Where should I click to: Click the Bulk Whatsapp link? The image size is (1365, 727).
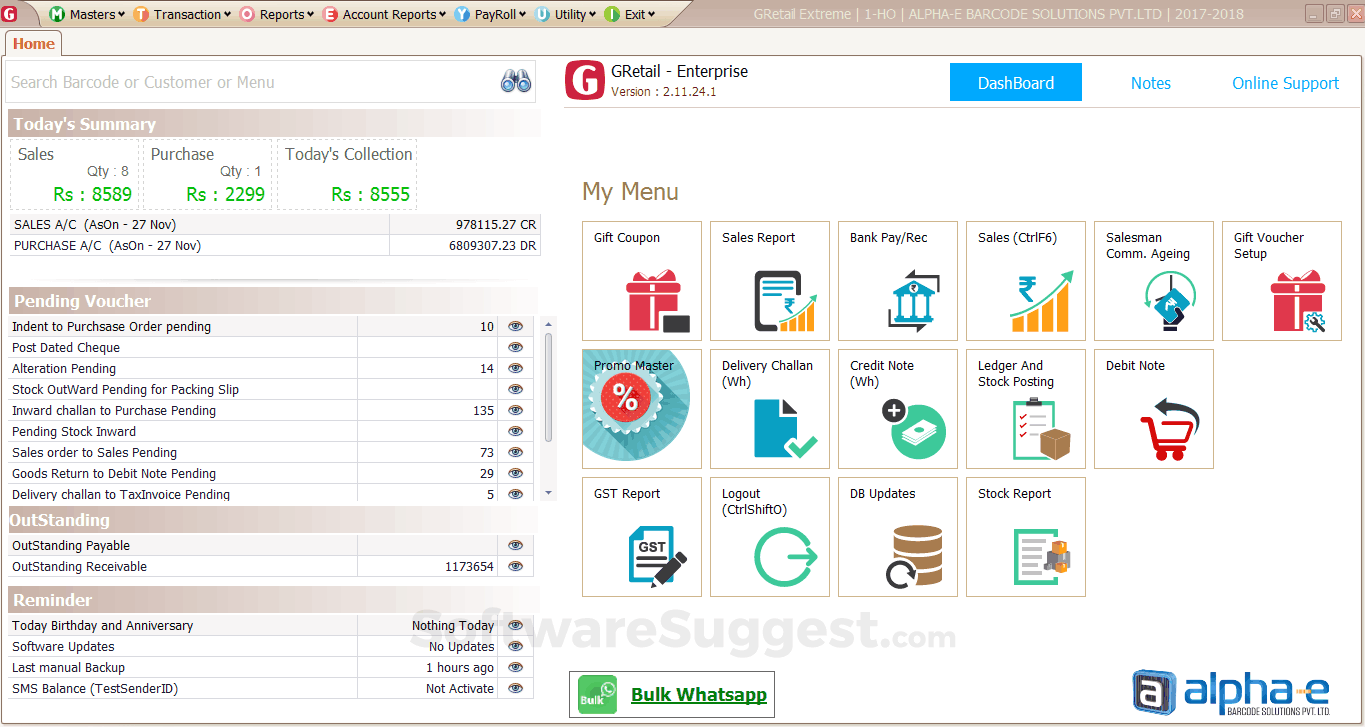pos(699,695)
